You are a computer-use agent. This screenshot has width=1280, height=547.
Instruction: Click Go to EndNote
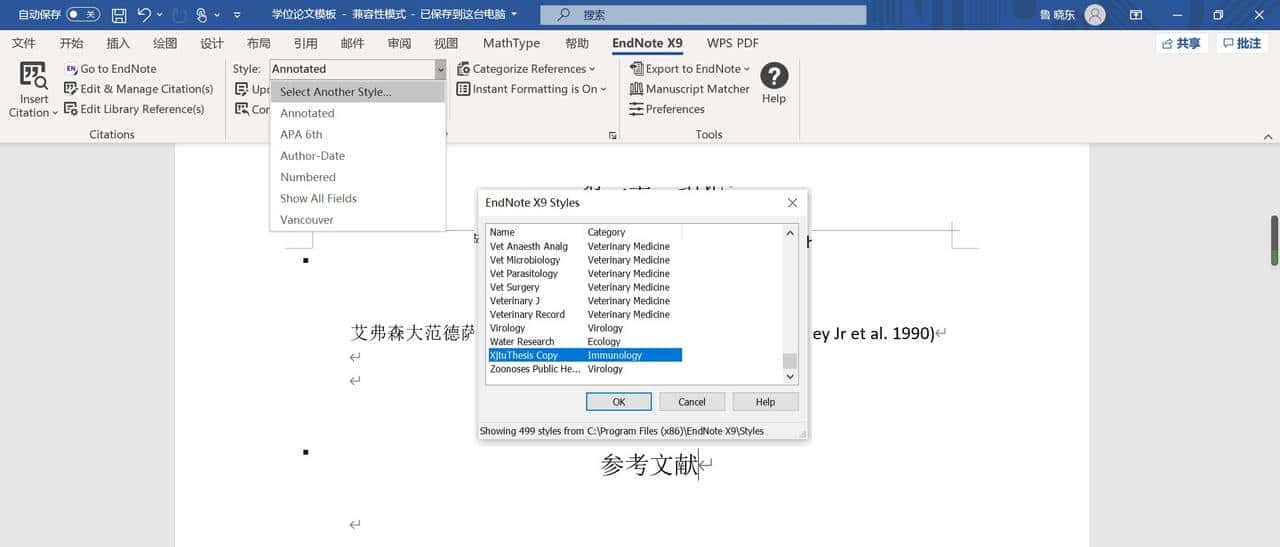tap(111, 69)
